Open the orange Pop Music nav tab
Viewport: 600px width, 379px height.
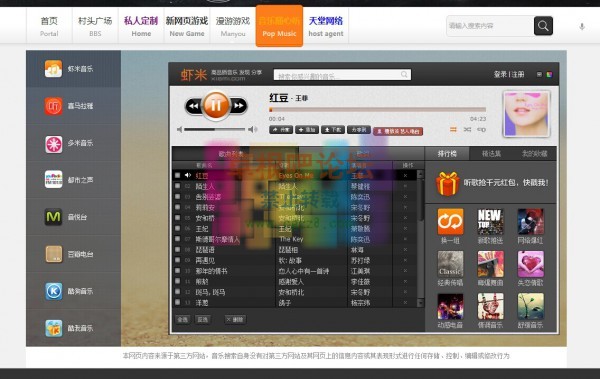pyautogui.click(x=279, y=26)
